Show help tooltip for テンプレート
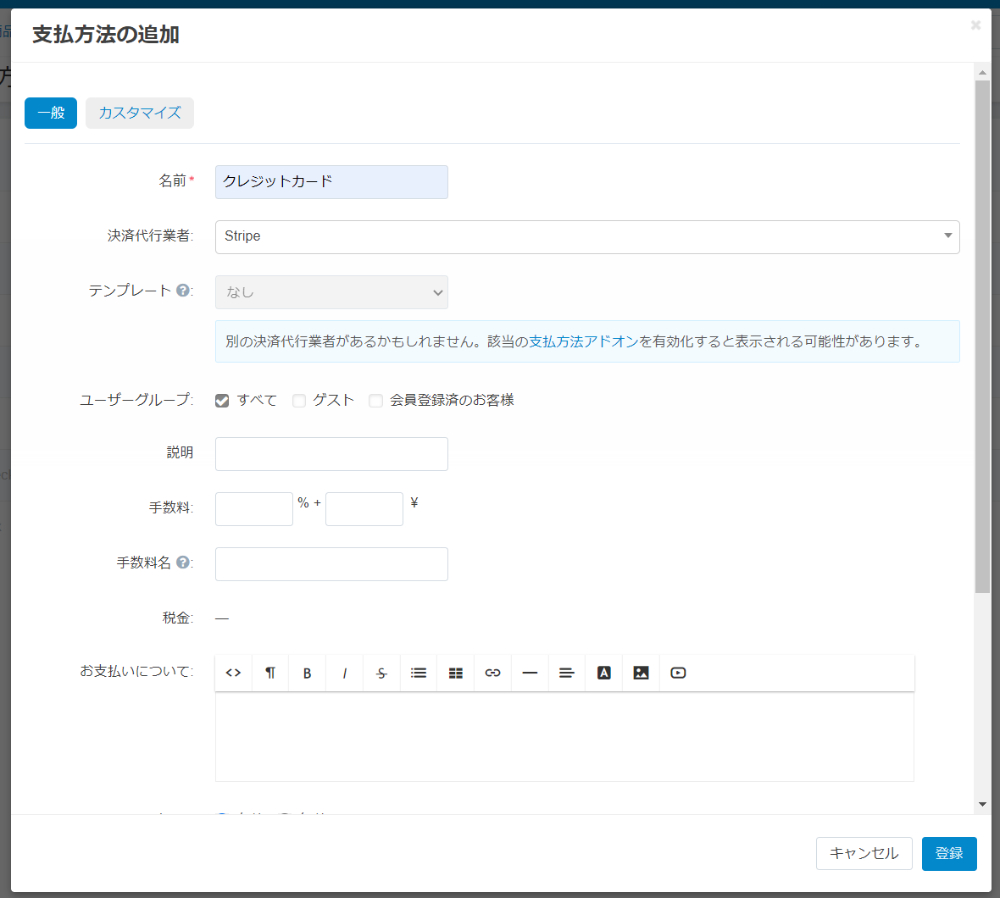1000x898 pixels. [x=182, y=291]
